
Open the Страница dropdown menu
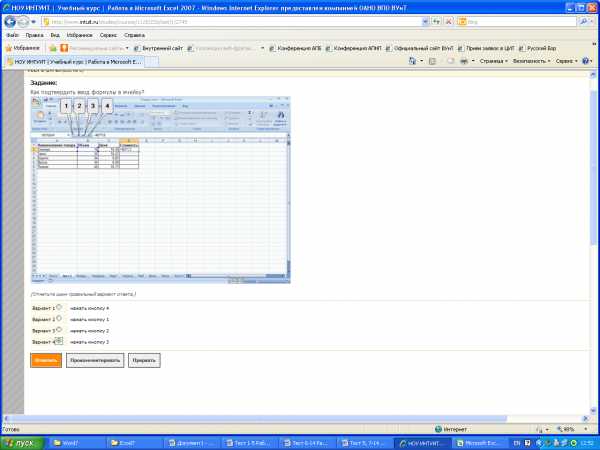pos(494,61)
